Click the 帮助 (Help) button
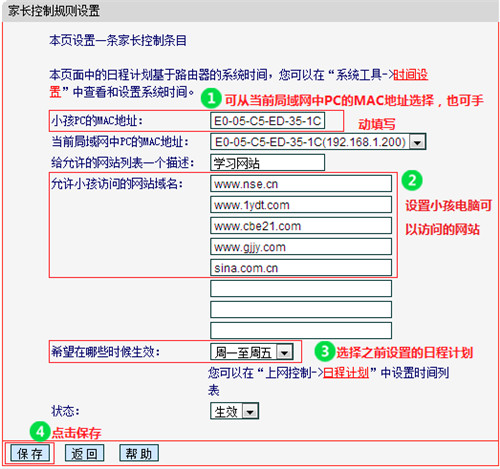 pyautogui.click(x=139, y=453)
